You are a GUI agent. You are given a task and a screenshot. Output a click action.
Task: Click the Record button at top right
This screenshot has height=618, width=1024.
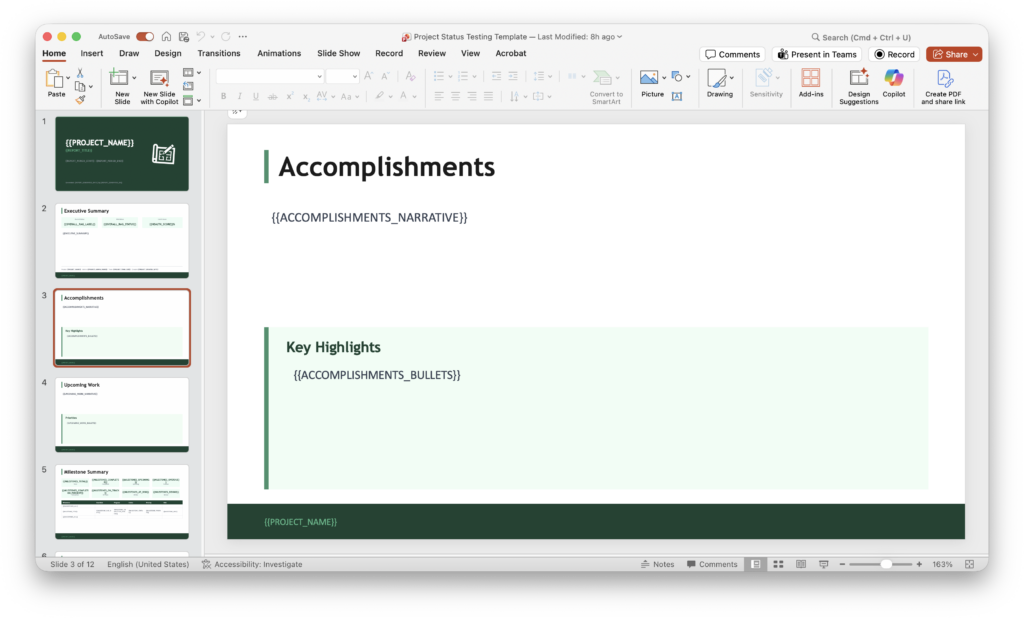(894, 54)
